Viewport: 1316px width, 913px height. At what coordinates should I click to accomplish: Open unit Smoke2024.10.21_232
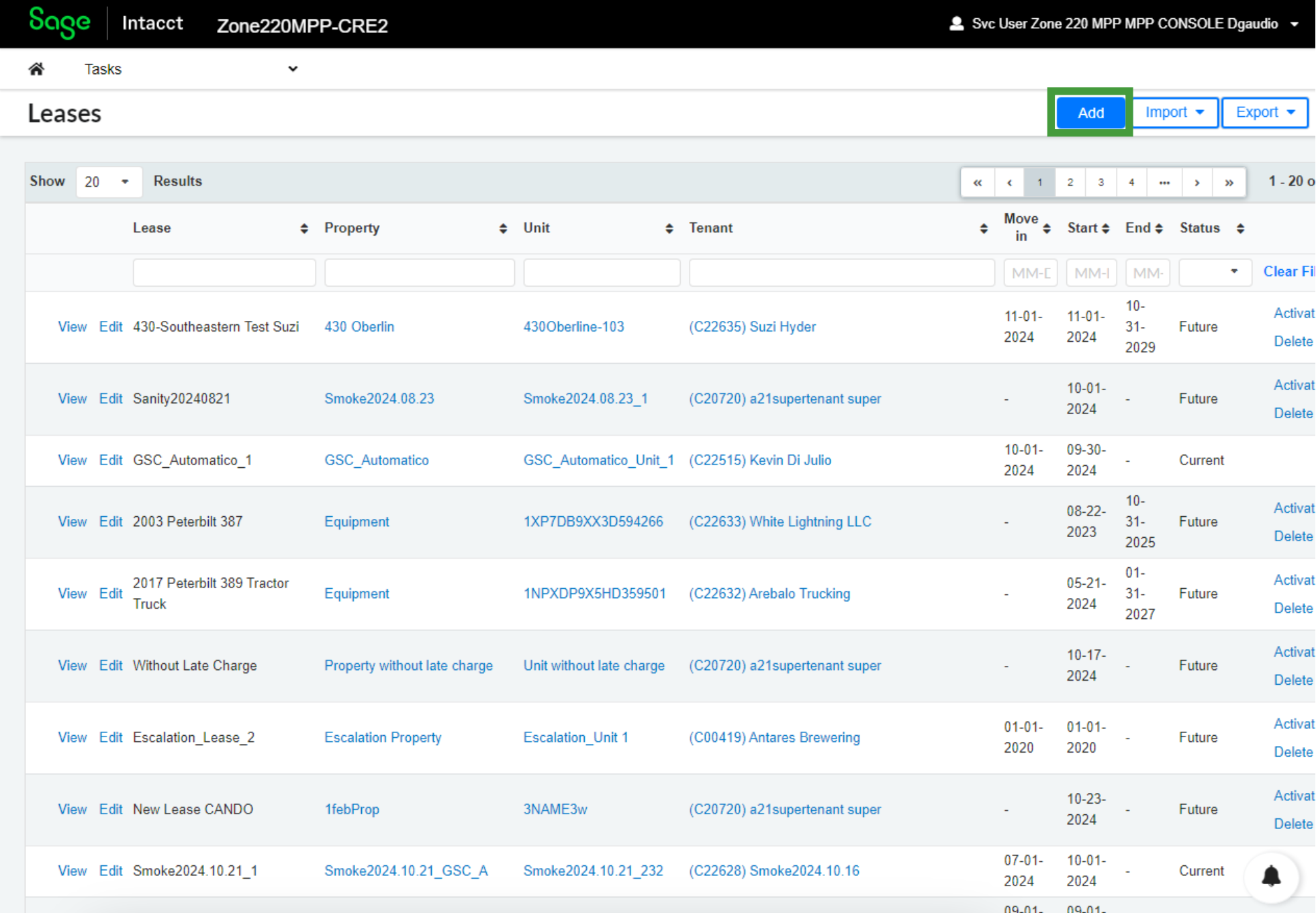[x=593, y=871]
